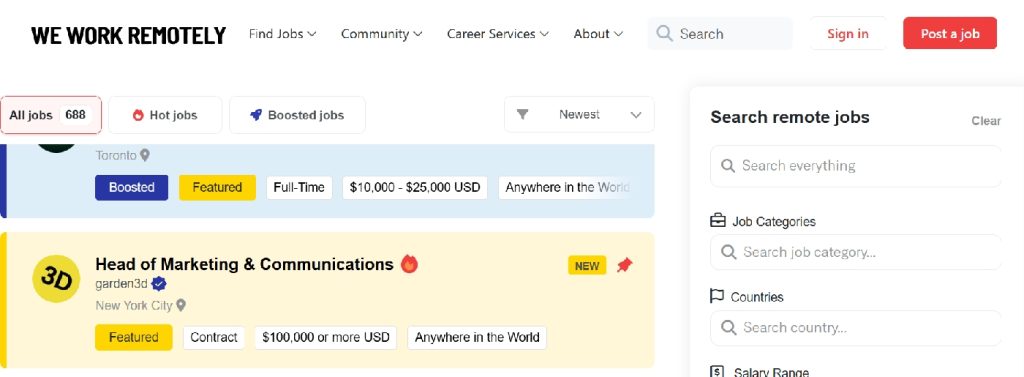Screen dimensions: 1024x377
Task: Click the $100,000 or more USD tag
Action: click(326, 337)
